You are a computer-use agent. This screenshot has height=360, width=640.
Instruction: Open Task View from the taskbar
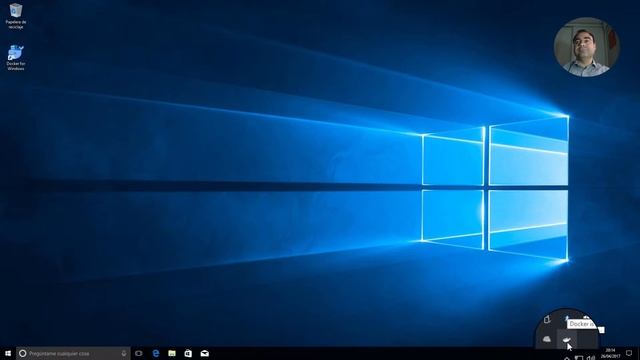click(139, 353)
